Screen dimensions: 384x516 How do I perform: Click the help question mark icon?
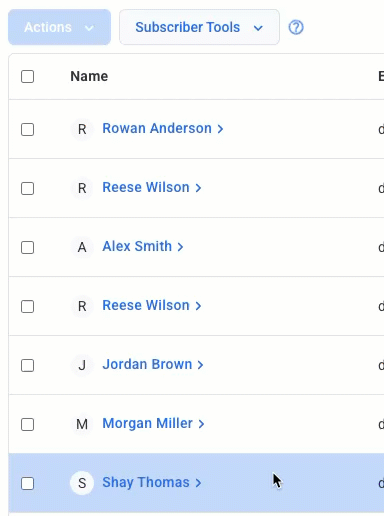(x=296, y=27)
